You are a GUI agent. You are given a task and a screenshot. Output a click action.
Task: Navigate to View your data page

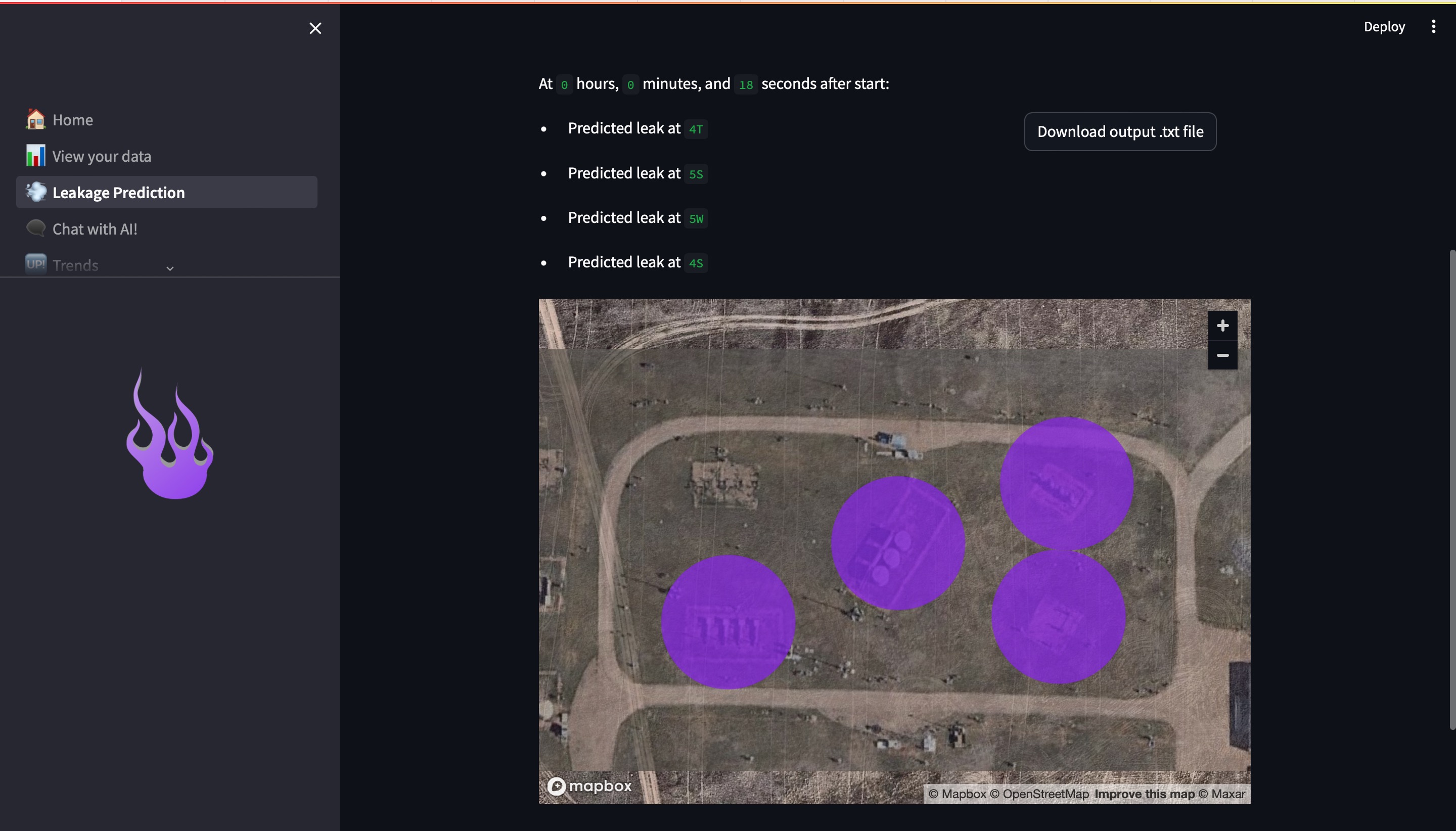tap(102, 156)
